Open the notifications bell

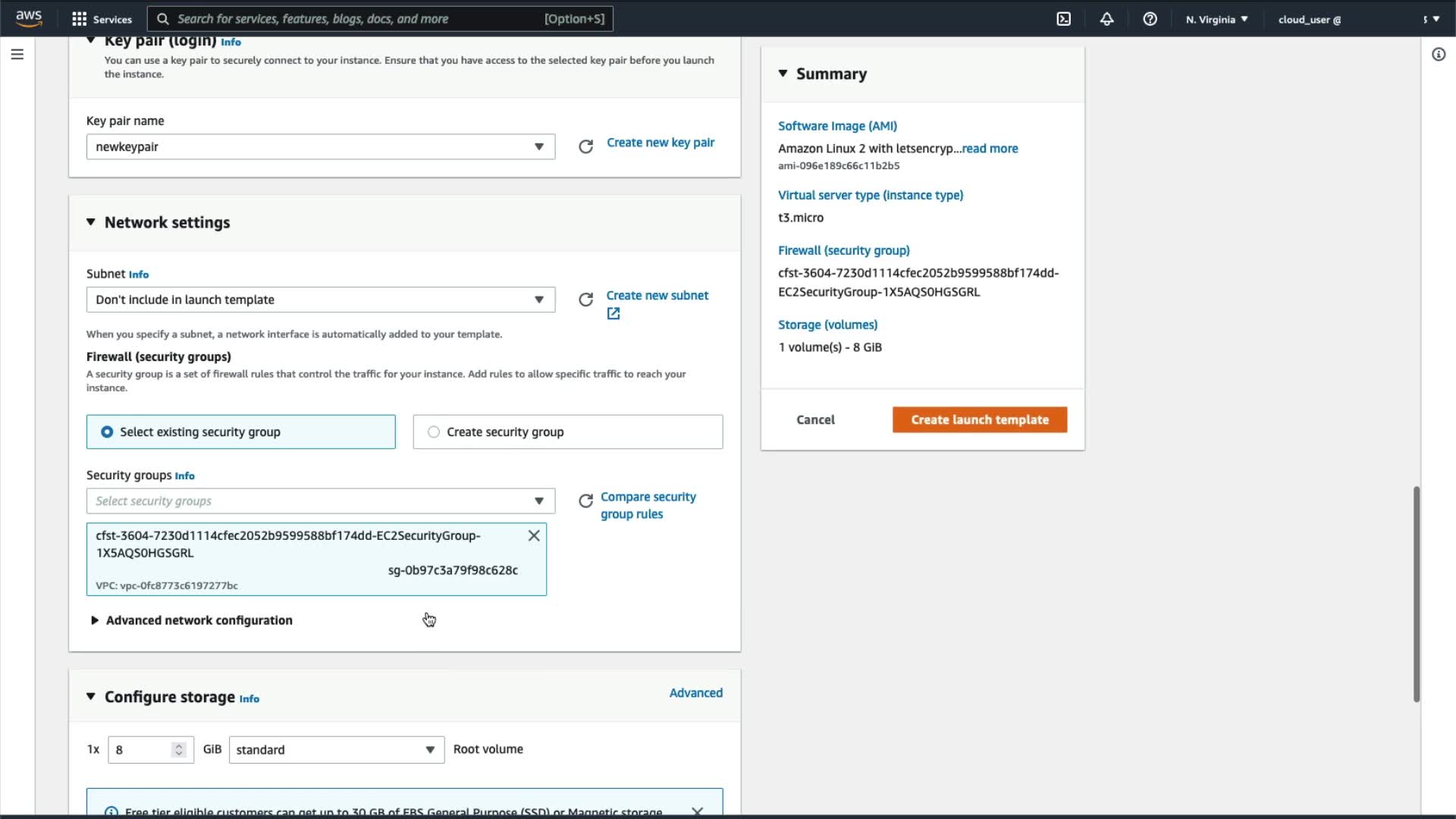pyautogui.click(x=1106, y=19)
